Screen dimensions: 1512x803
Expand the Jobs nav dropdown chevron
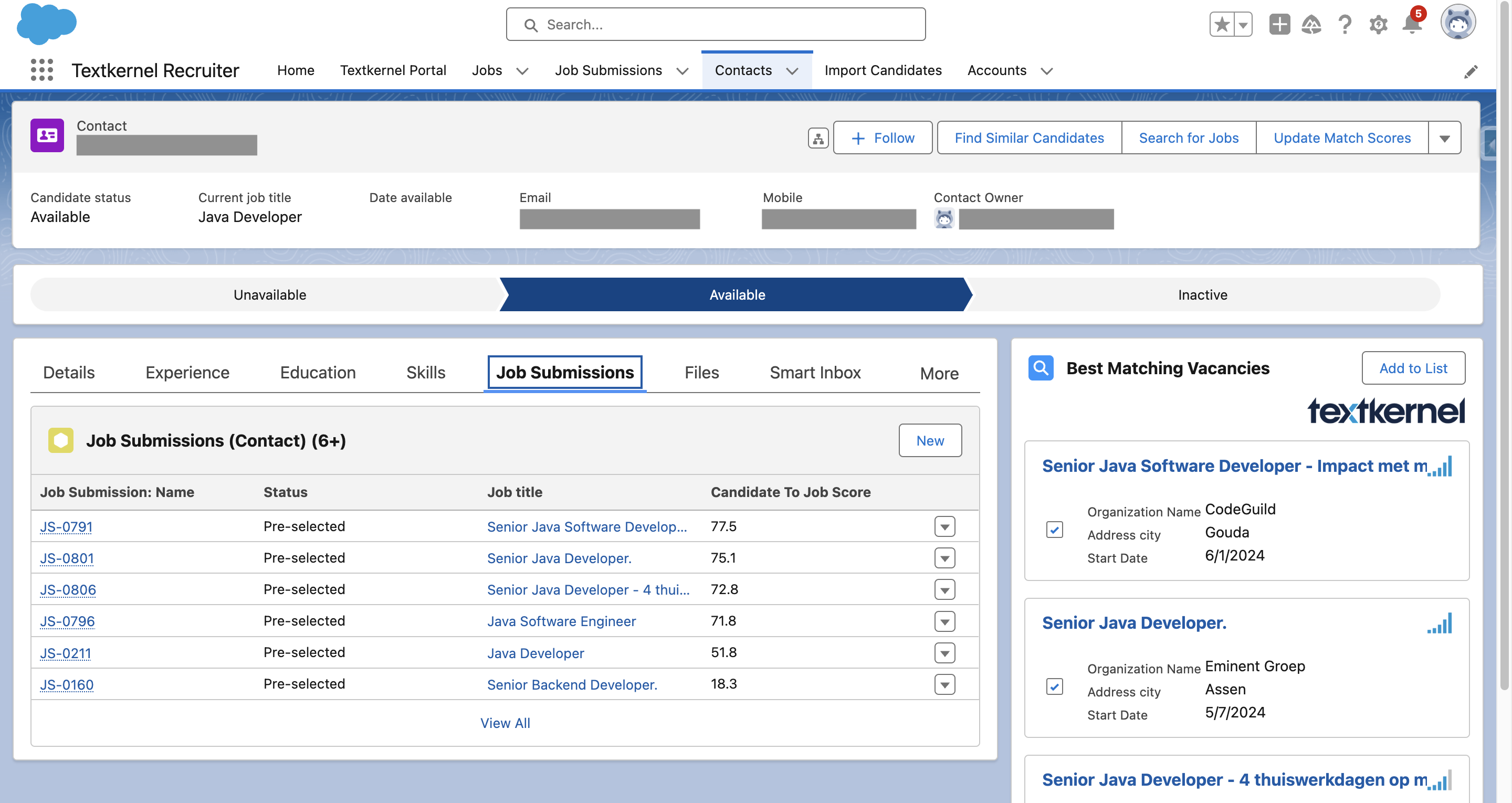point(522,71)
